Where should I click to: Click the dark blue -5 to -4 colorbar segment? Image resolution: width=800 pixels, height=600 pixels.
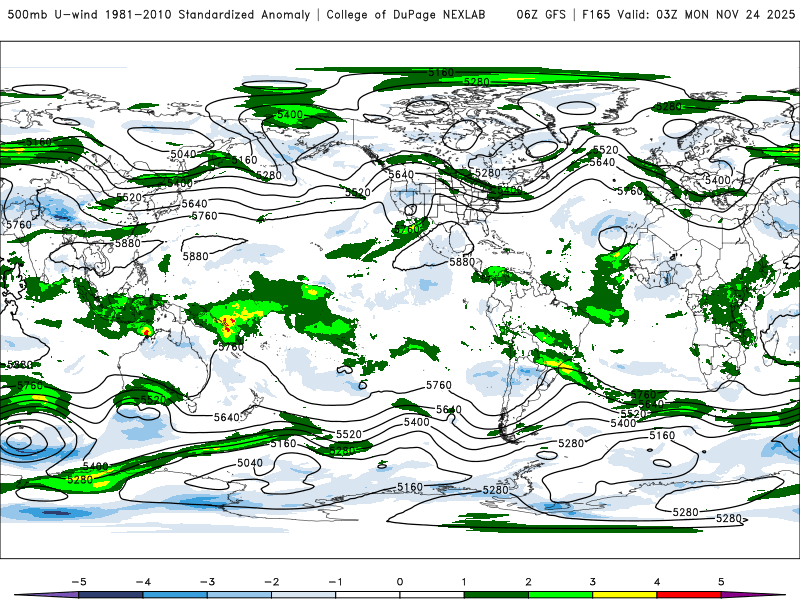point(111,595)
